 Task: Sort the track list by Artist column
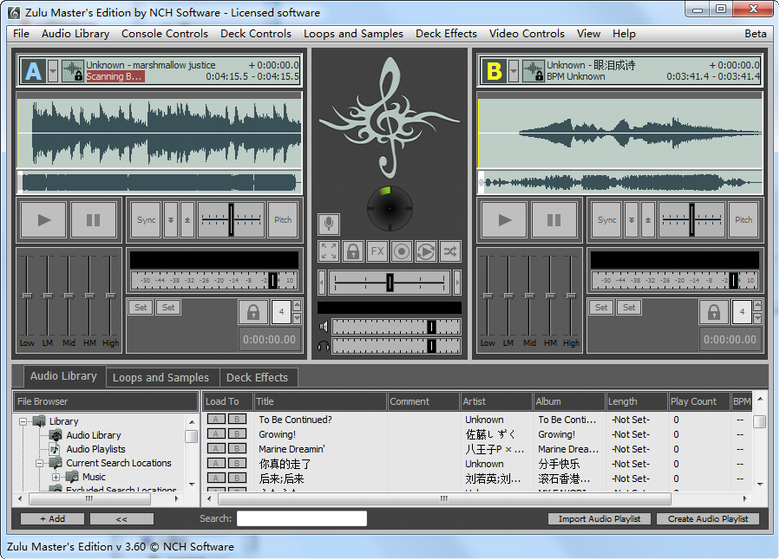click(x=495, y=401)
